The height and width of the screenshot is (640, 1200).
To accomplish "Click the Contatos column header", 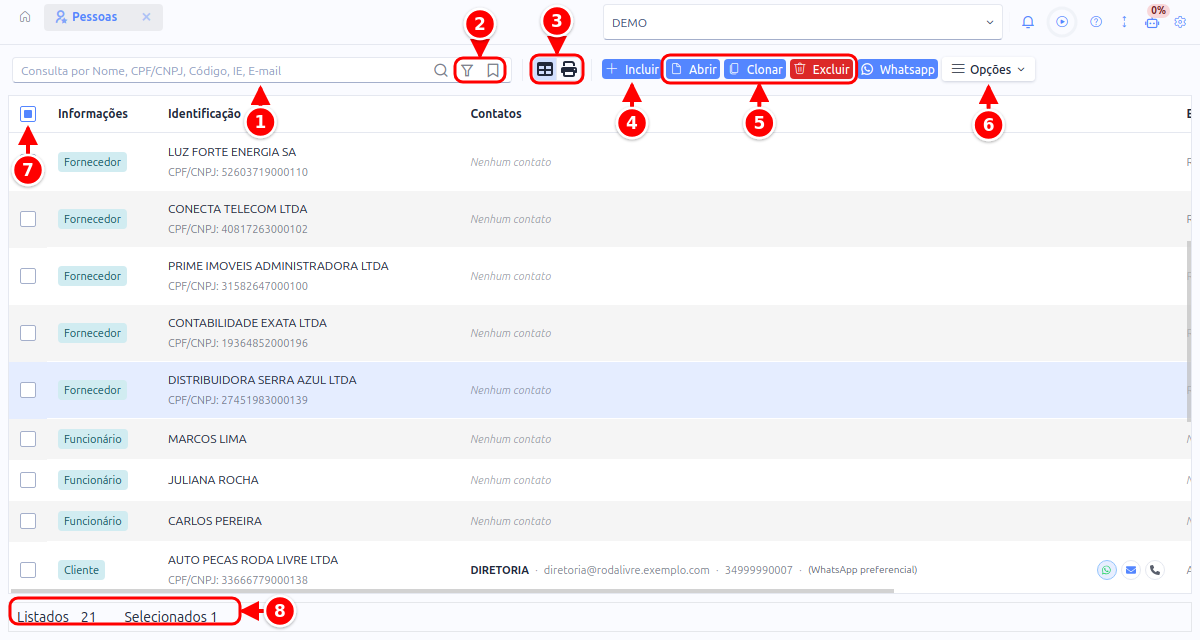I will tap(496, 114).
